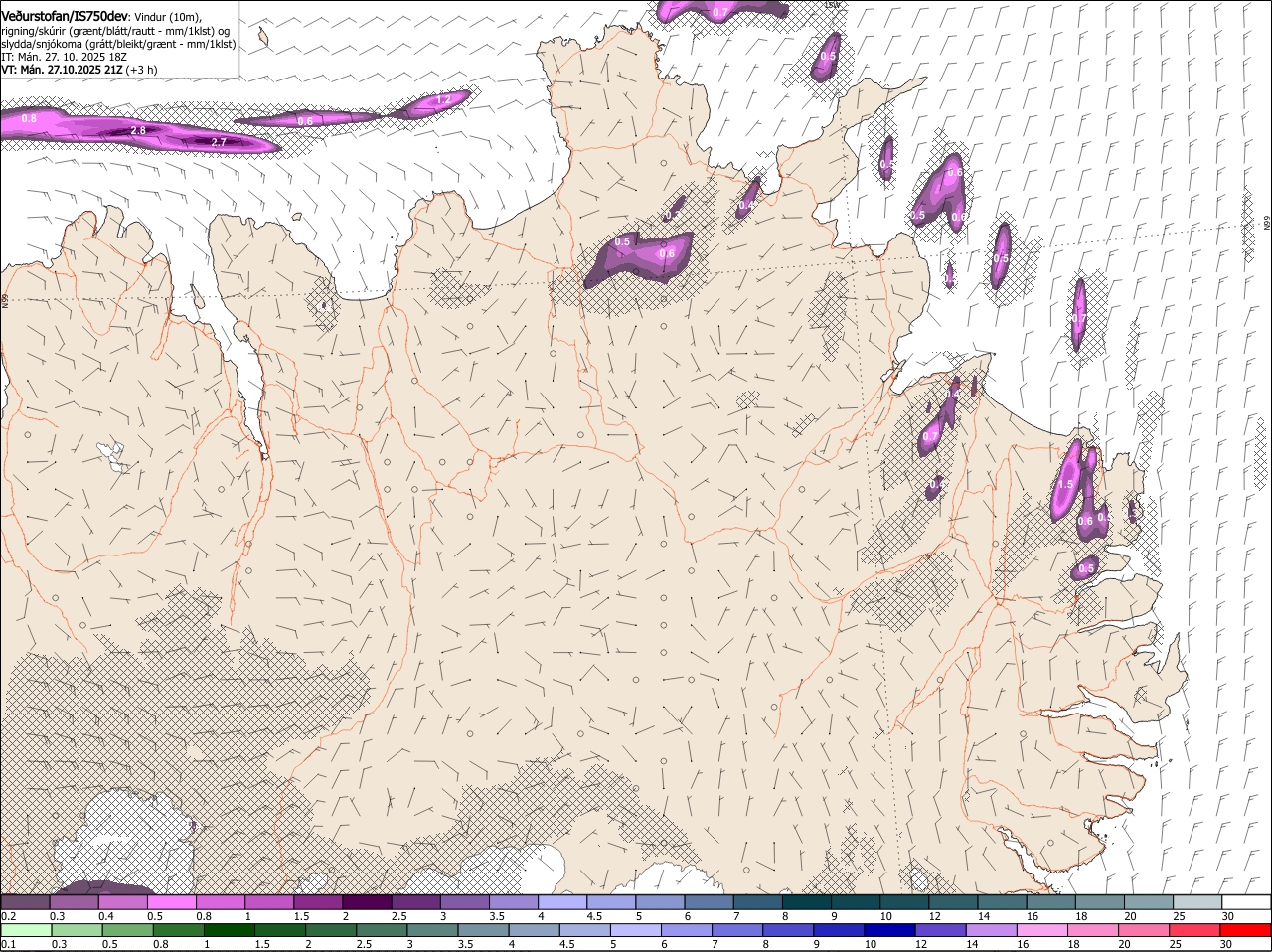The height and width of the screenshot is (952, 1272).
Task: Click the Veðurstofan/IS750dev title text
Action: [x=65, y=17]
